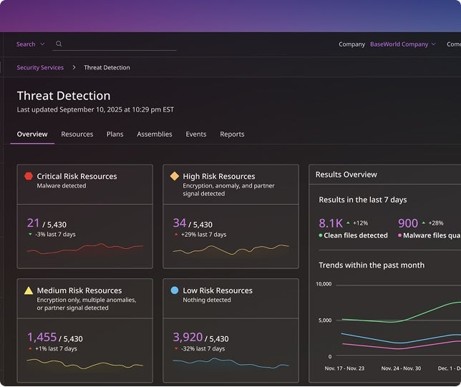Click the down arrow beside -3% last 7 days
The width and height of the screenshot is (461, 387).
tap(30, 234)
